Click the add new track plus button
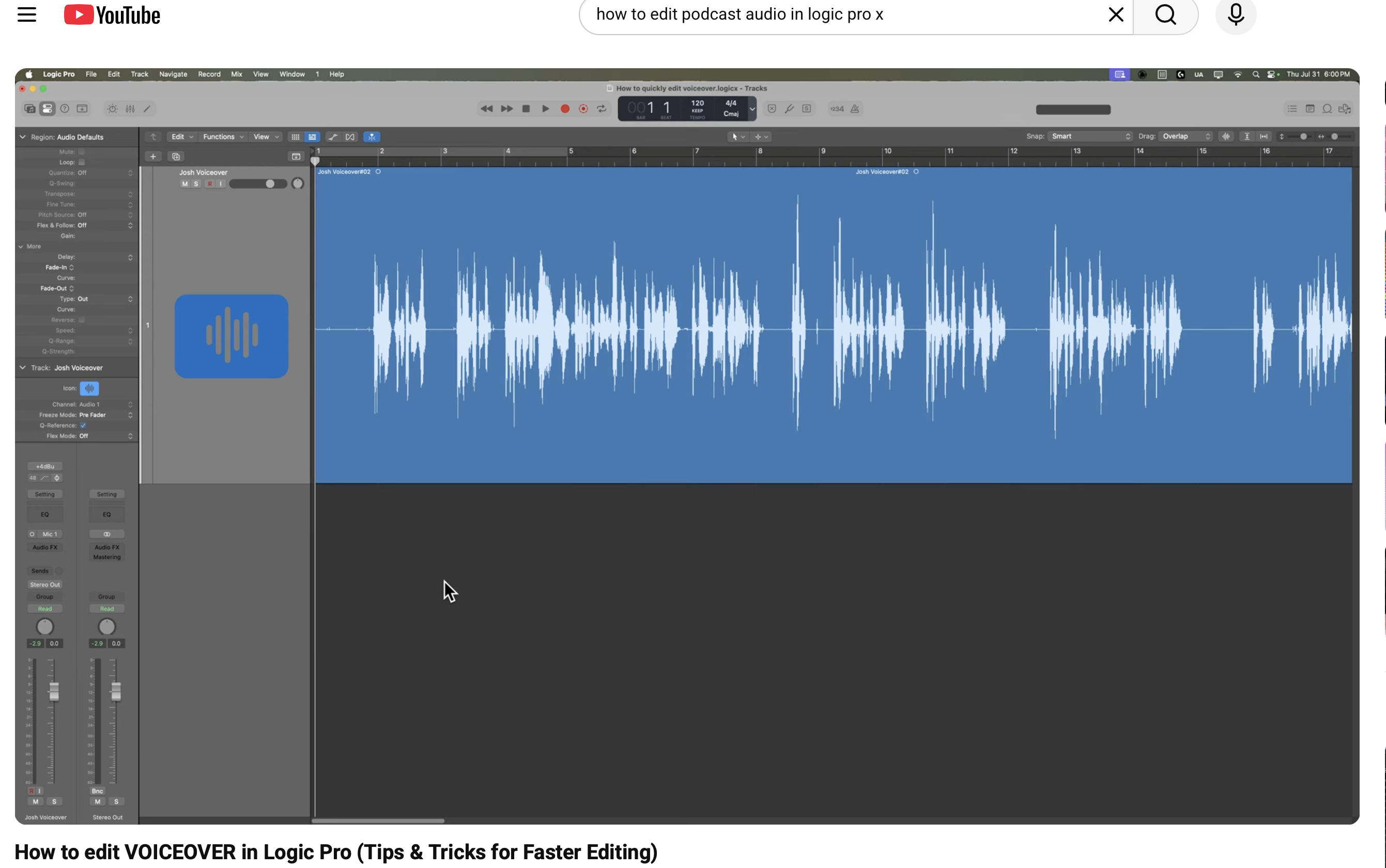 point(153,157)
